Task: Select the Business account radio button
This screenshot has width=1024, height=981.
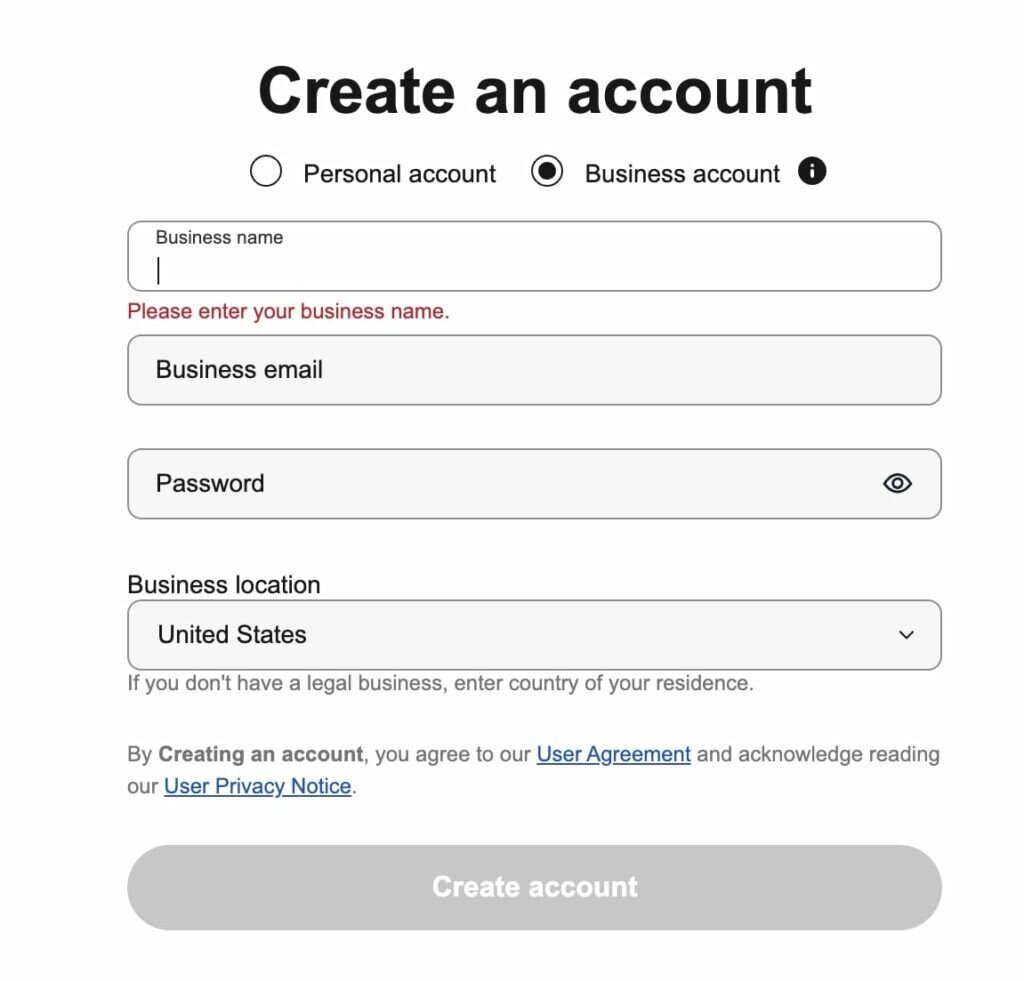Action: pos(547,172)
